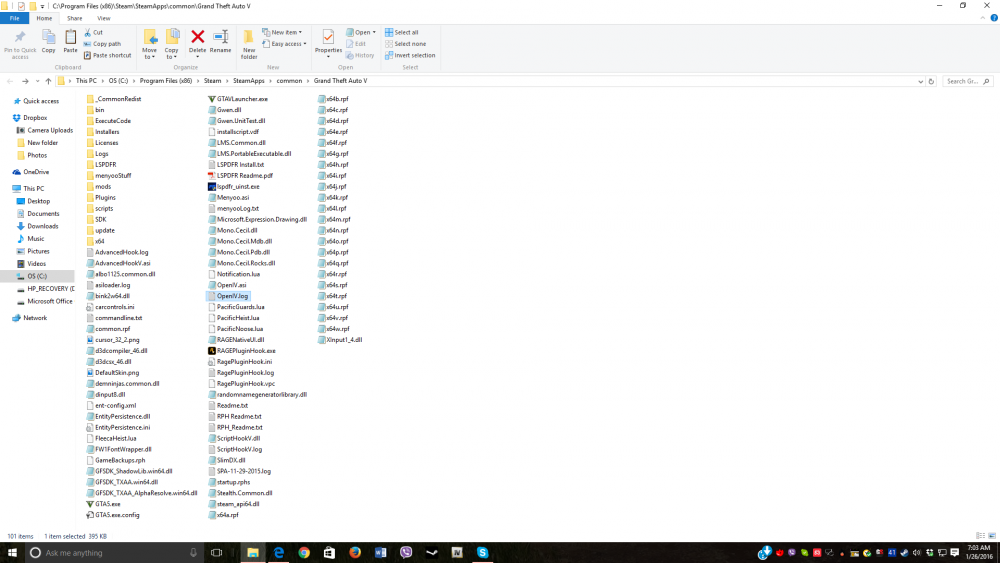
Task: Expand the Easy access dropdown
Action: click(284, 44)
